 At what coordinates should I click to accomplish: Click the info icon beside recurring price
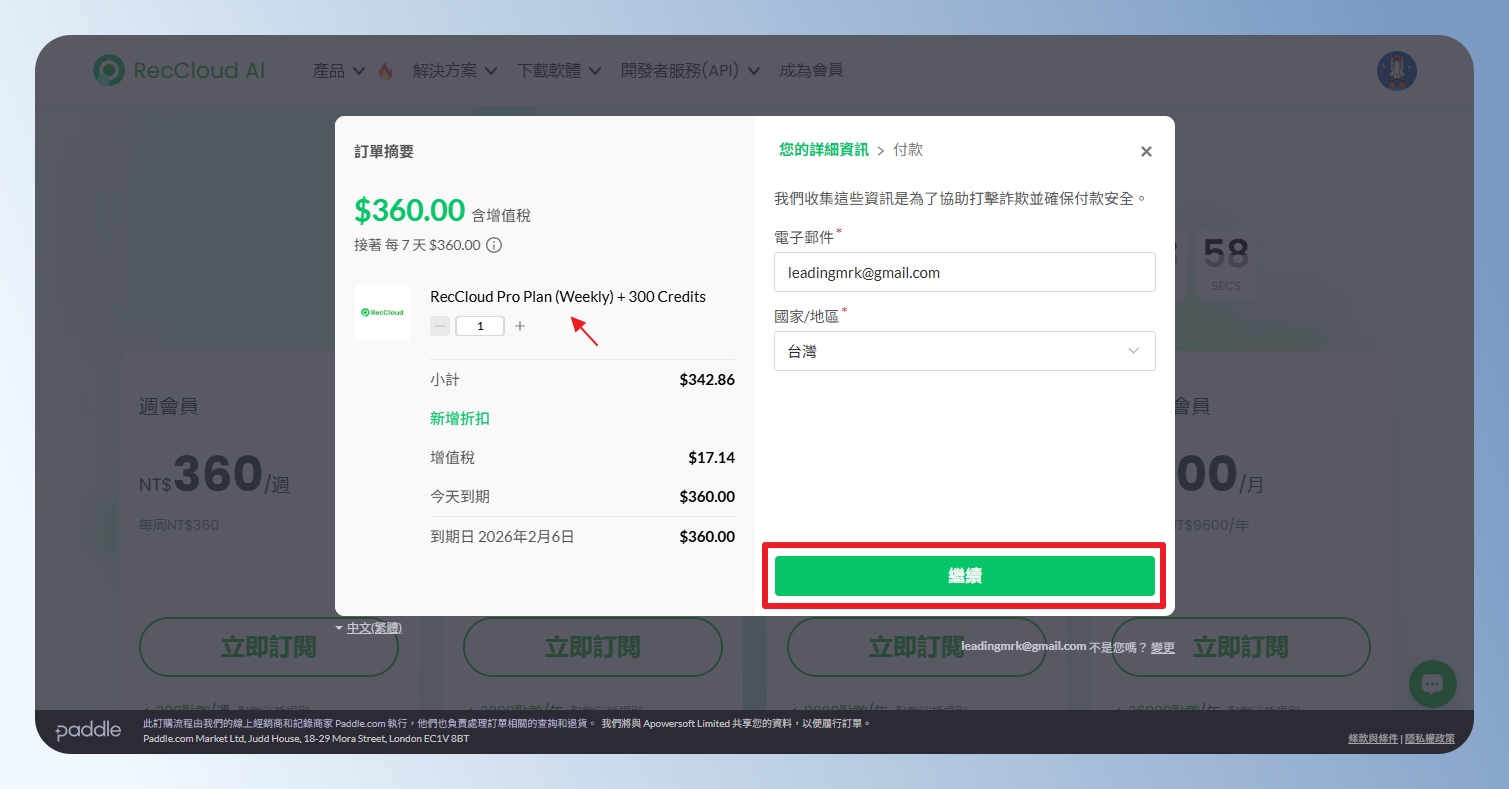(494, 245)
